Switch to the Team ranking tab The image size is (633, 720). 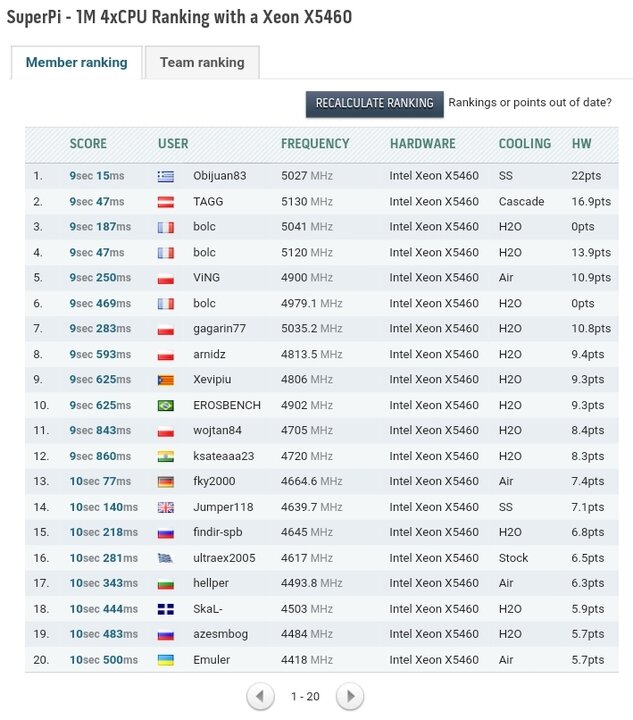coord(202,62)
